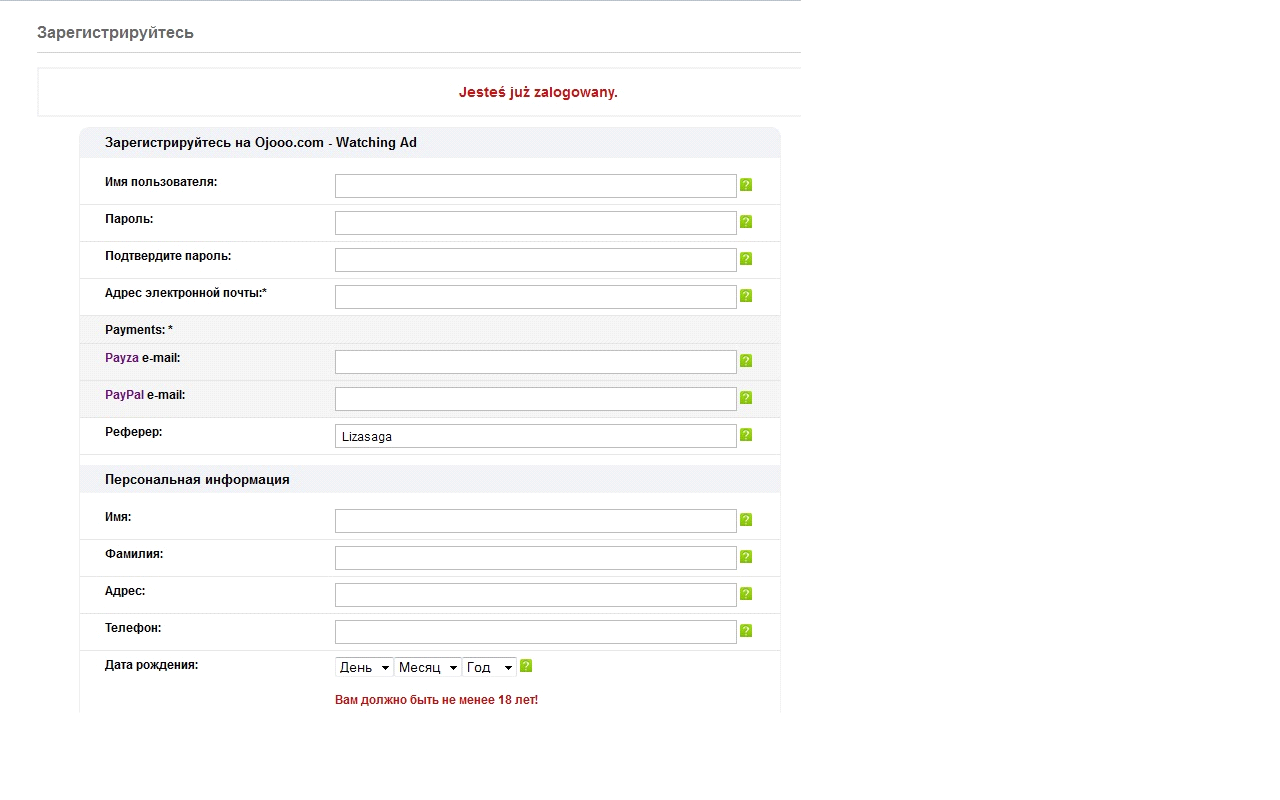Click the 'Персональная информация' section header
This screenshot has width=1280, height=800.
pos(197,480)
